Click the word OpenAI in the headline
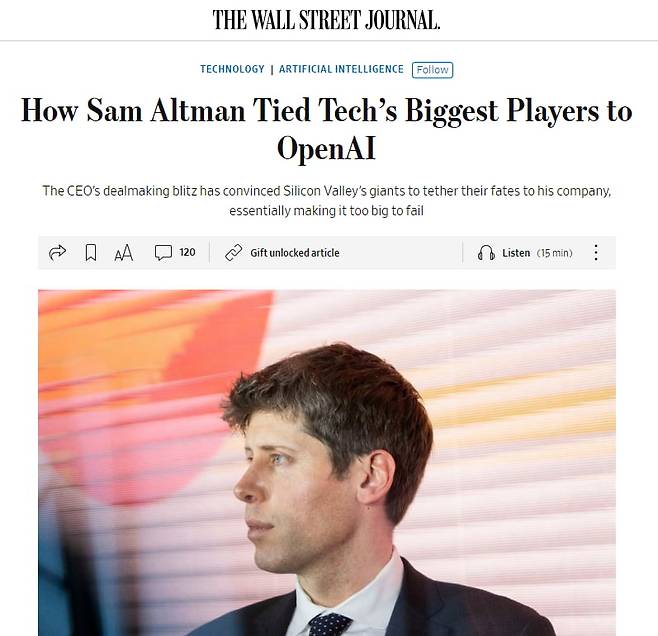The image size is (658, 636). pyautogui.click(x=326, y=148)
